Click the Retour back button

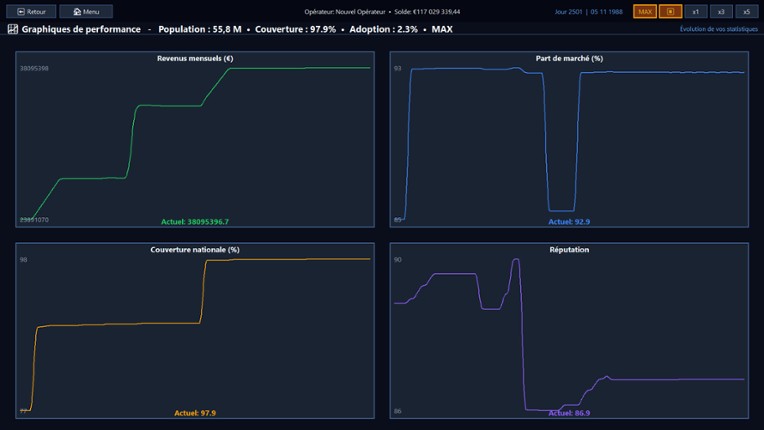tap(30, 11)
